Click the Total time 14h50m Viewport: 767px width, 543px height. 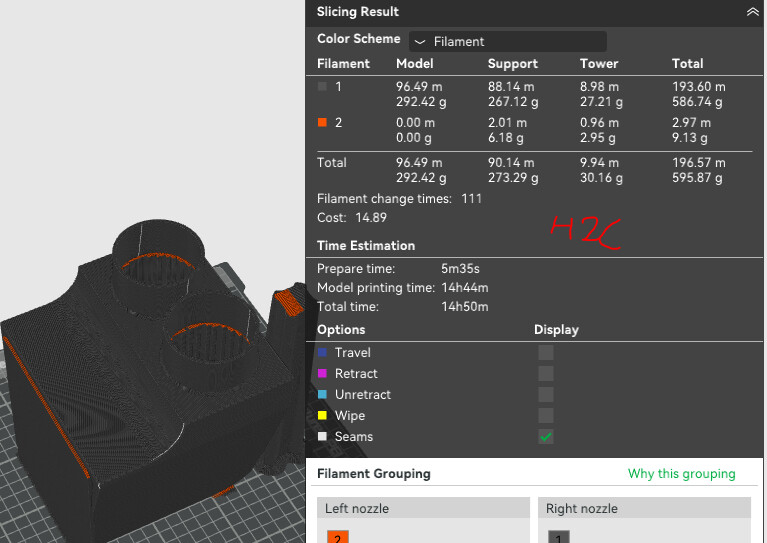(x=465, y=307)
